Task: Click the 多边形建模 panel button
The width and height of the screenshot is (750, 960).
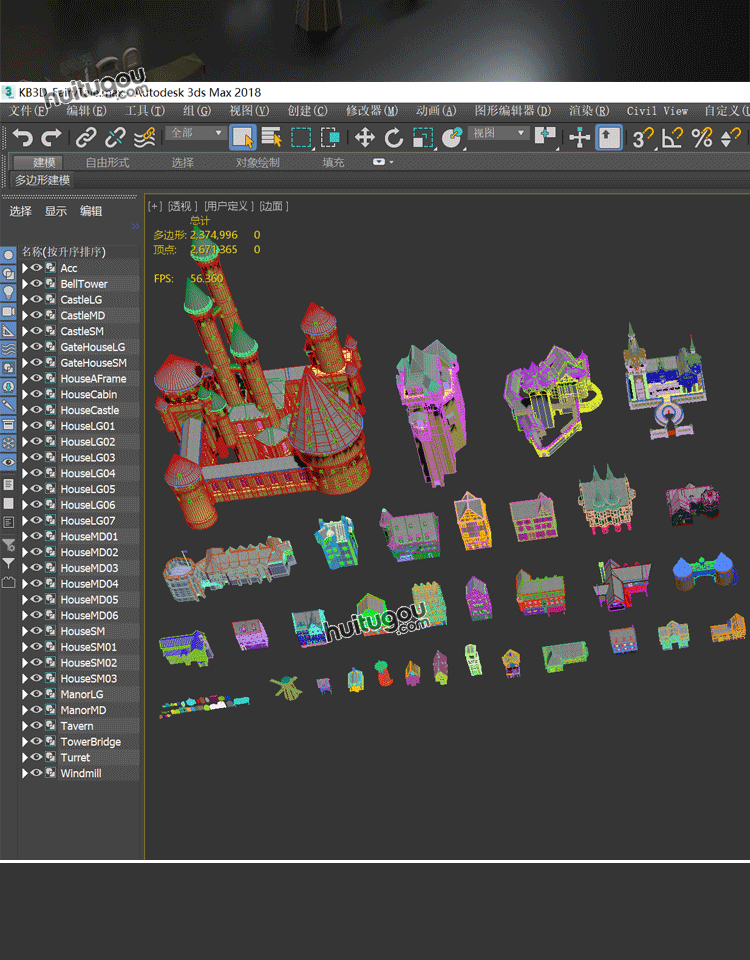Action: pyautogui.click(x=42, y=180)
